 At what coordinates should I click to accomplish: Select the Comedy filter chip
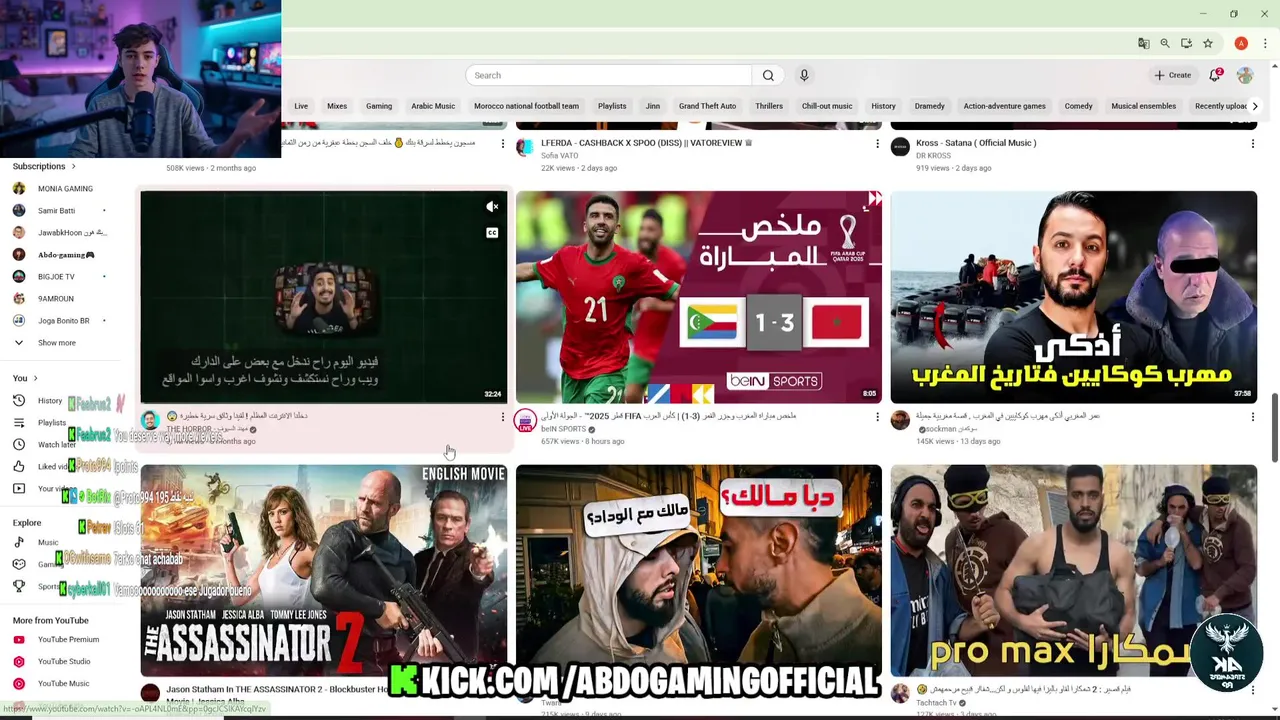(1078, 106)
